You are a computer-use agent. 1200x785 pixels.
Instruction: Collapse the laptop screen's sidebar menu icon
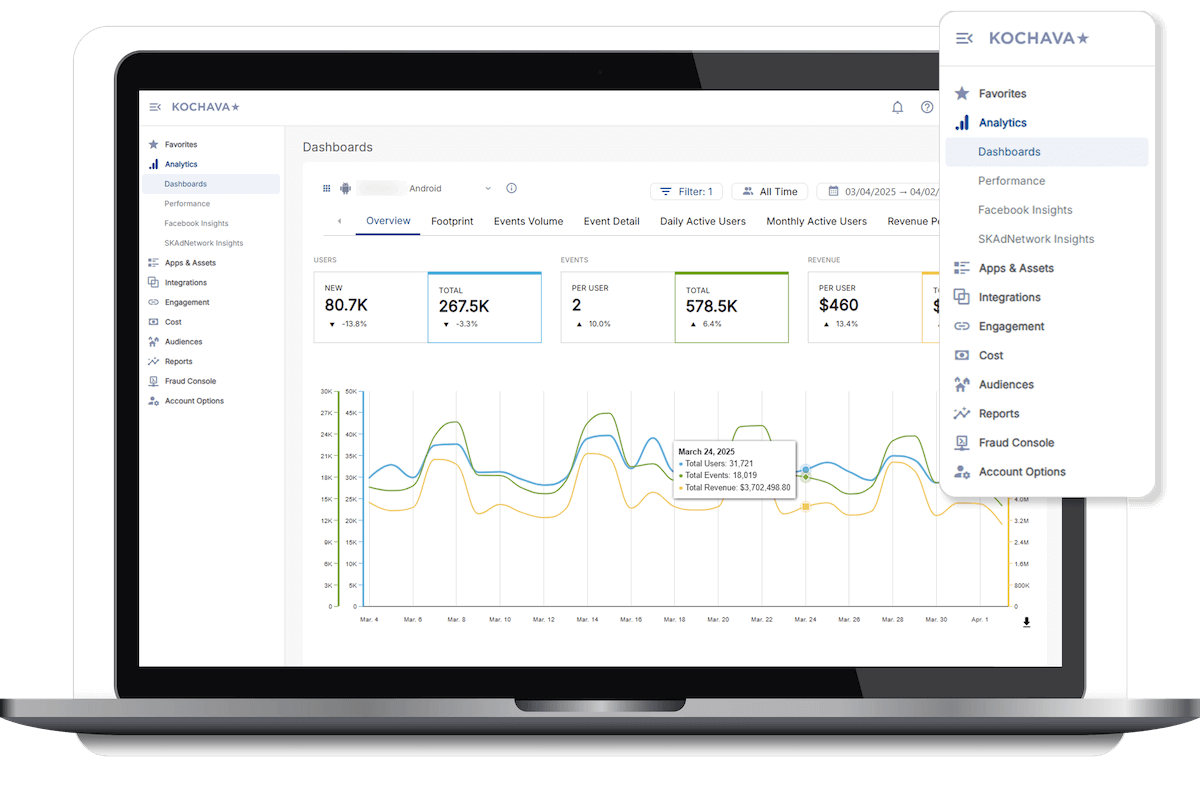(x=154, y=107)
